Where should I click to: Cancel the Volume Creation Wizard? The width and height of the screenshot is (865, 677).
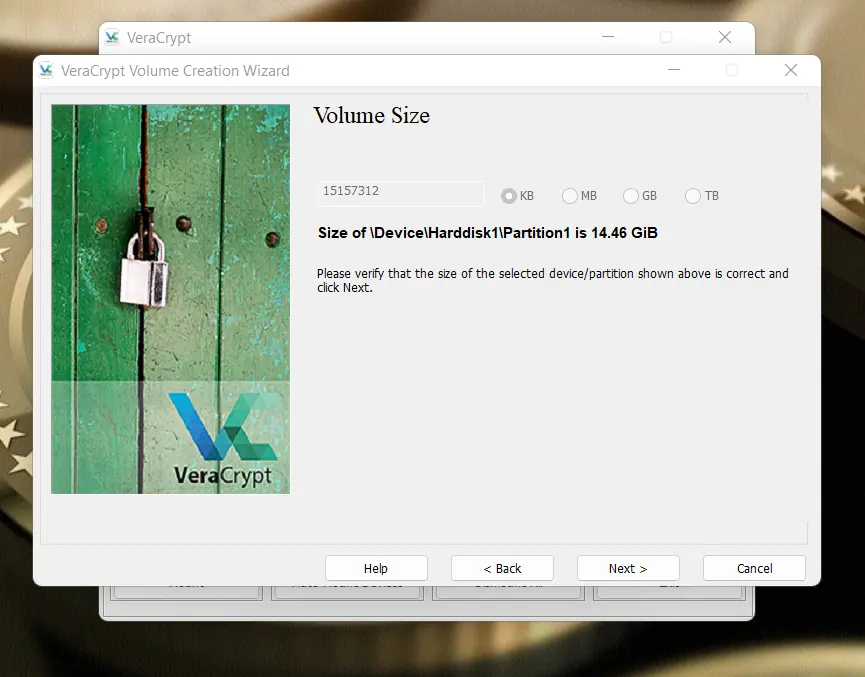754,568
